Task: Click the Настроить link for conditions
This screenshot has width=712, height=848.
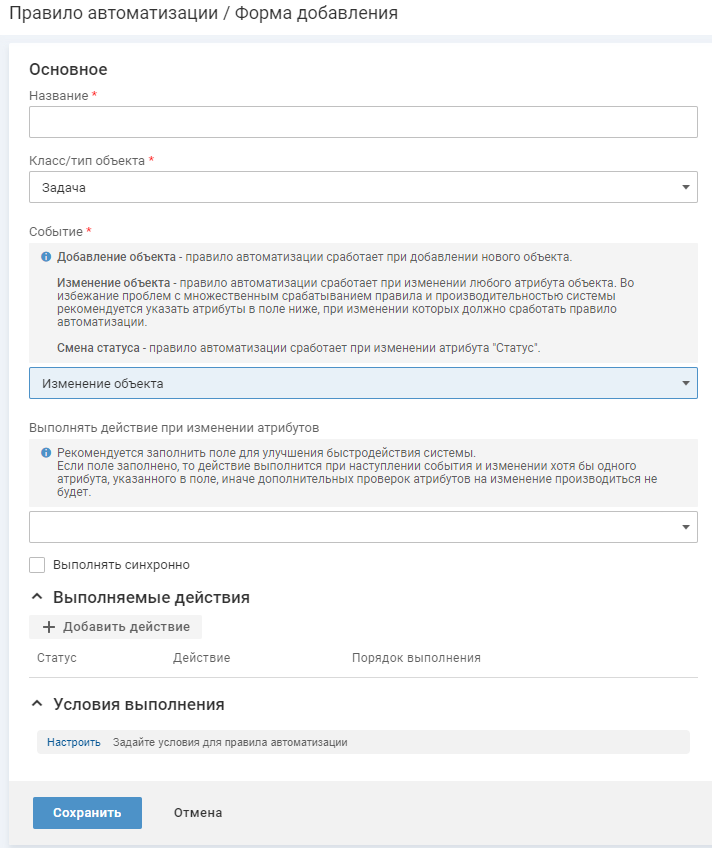Action: click(74, 743)
